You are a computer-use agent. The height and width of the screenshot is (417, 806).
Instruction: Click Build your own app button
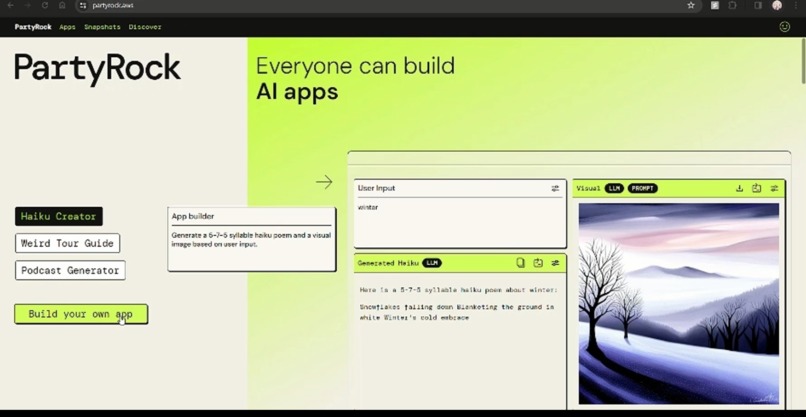tap(81, 314)
